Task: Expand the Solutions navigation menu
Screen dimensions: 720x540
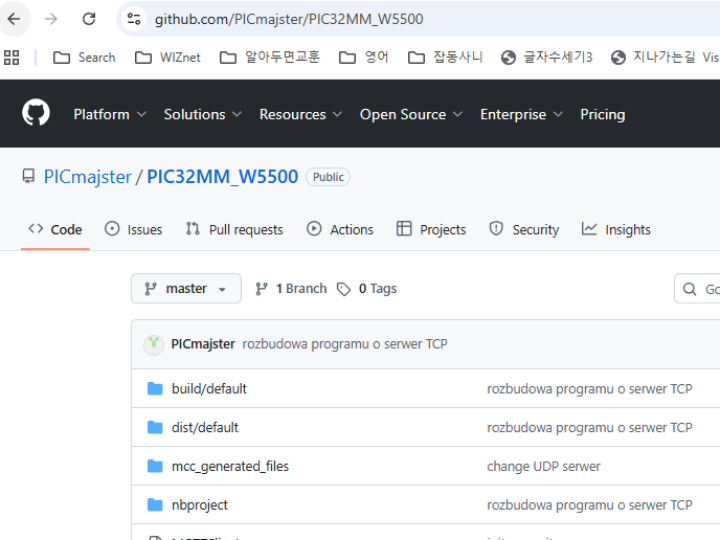Action: click(x=203, y=114)
